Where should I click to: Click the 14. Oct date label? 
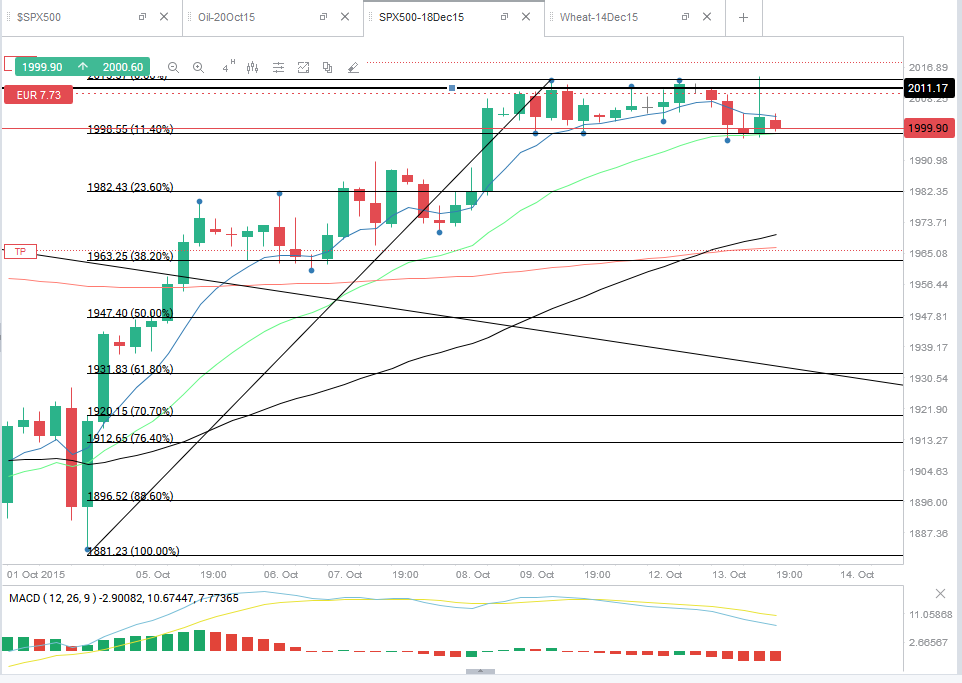[857, 574]
